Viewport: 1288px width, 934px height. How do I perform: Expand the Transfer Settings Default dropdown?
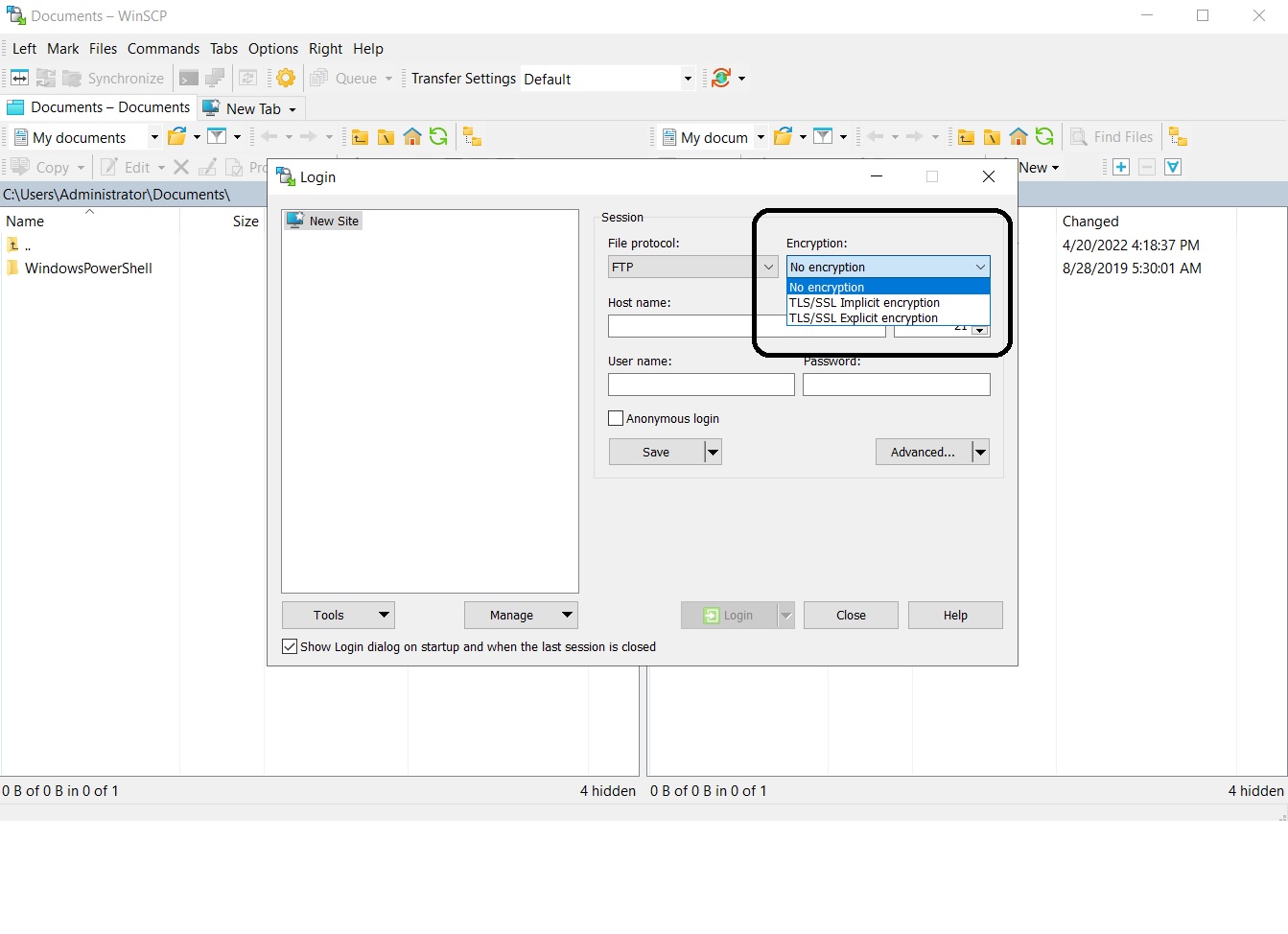(x=688, y=79)
